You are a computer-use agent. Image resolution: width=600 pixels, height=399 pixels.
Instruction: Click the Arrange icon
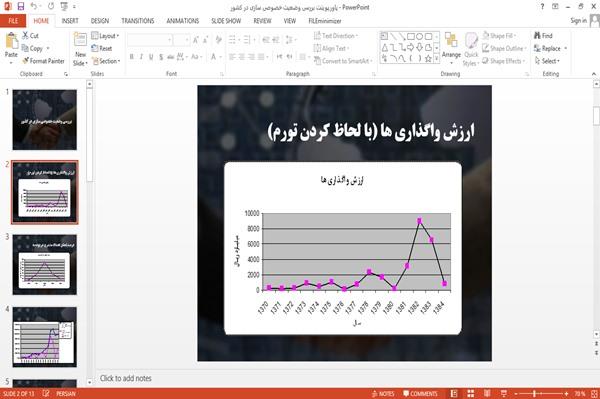click(x=451, y=41)
